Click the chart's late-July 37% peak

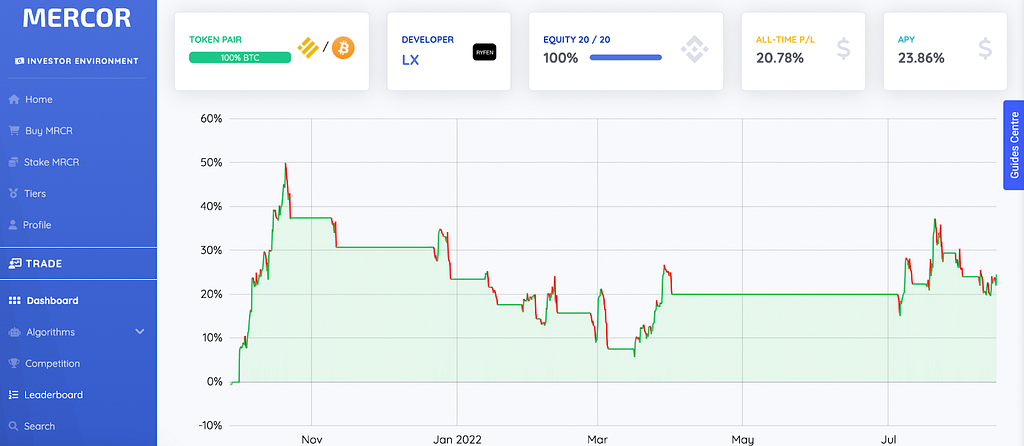coord(935,220)
